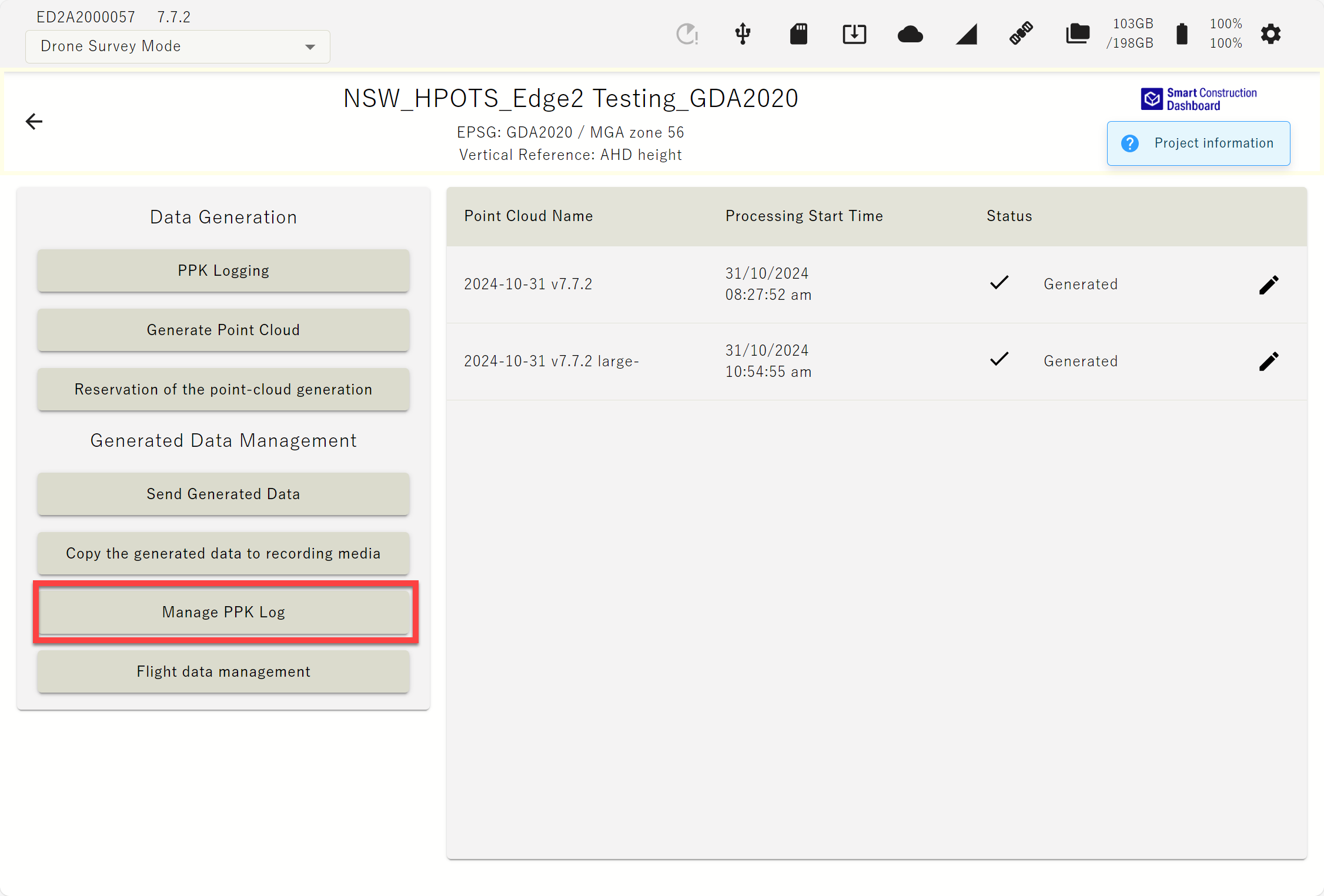Click the back arrow icon
The width and height of the screenshot is (1324, 896).
pyautogui.click(x=34, y=122)
